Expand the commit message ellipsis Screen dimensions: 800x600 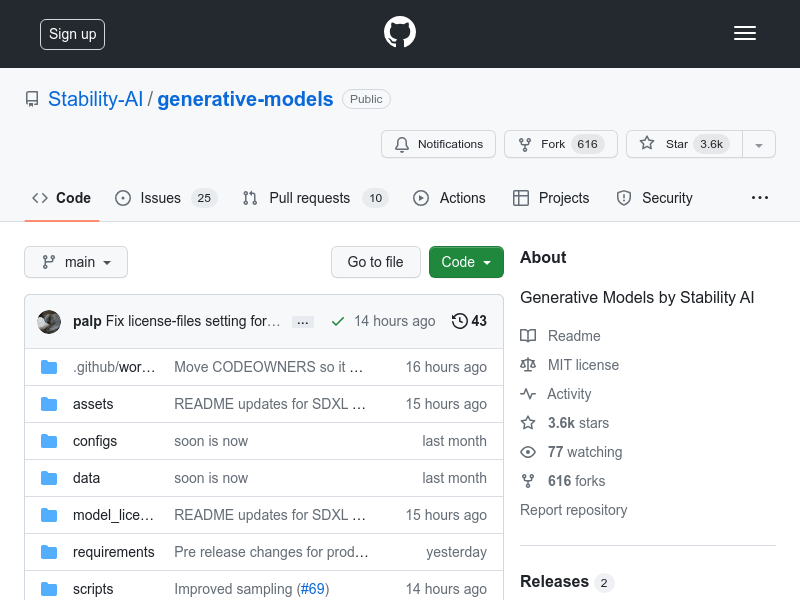tap(303, 322)
